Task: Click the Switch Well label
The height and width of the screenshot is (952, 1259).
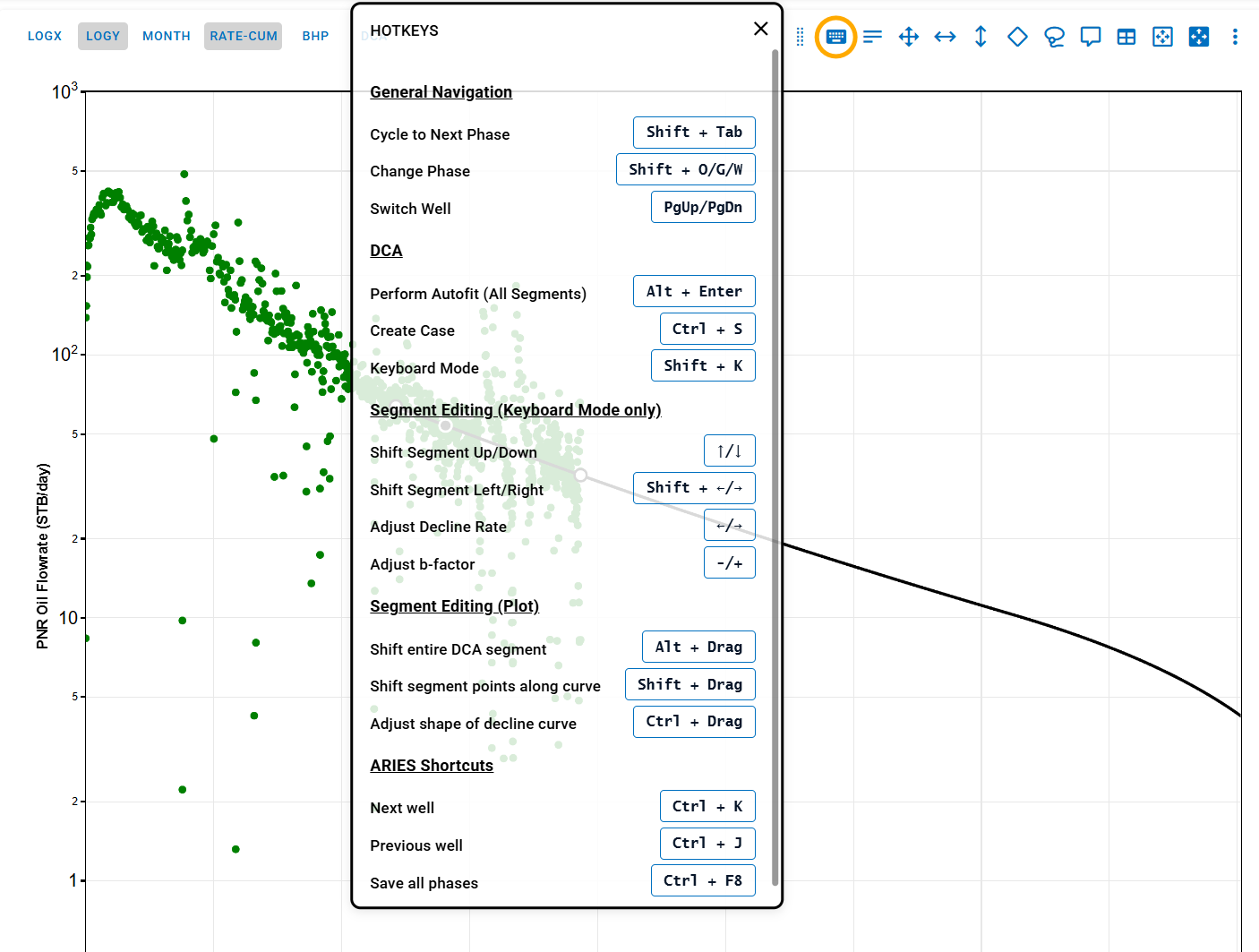Action: click(x=410, y=209)
